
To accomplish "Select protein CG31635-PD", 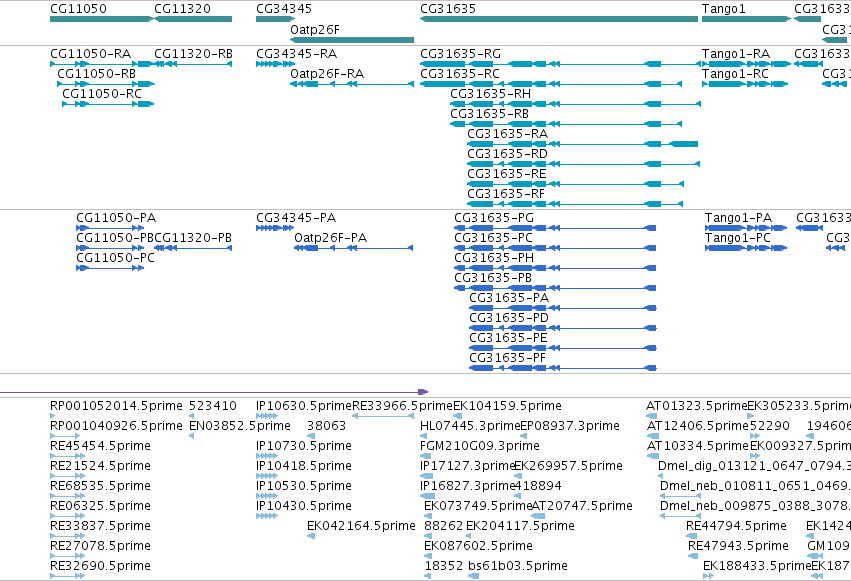I will [x=563, y=328].
